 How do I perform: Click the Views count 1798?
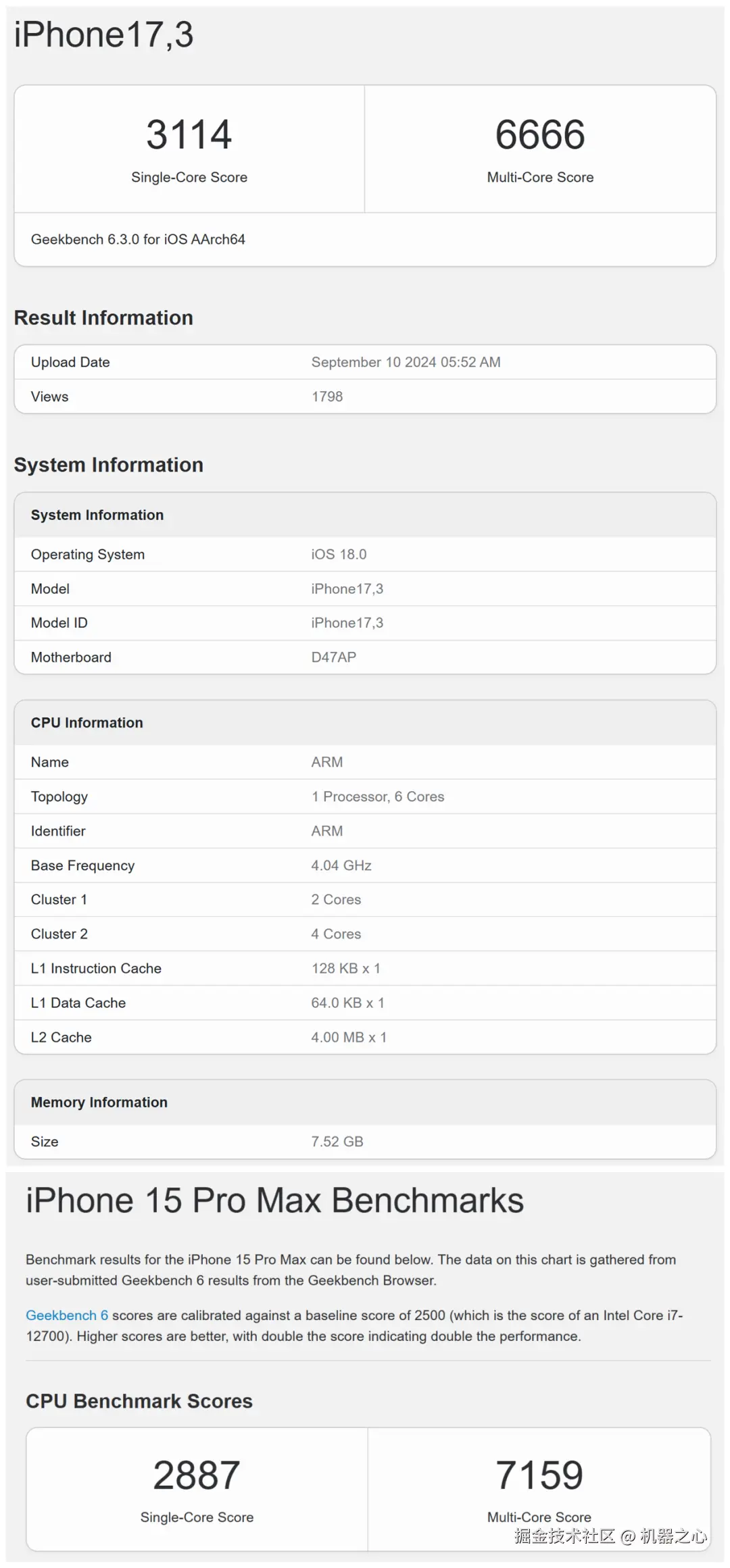click(327, 397)
